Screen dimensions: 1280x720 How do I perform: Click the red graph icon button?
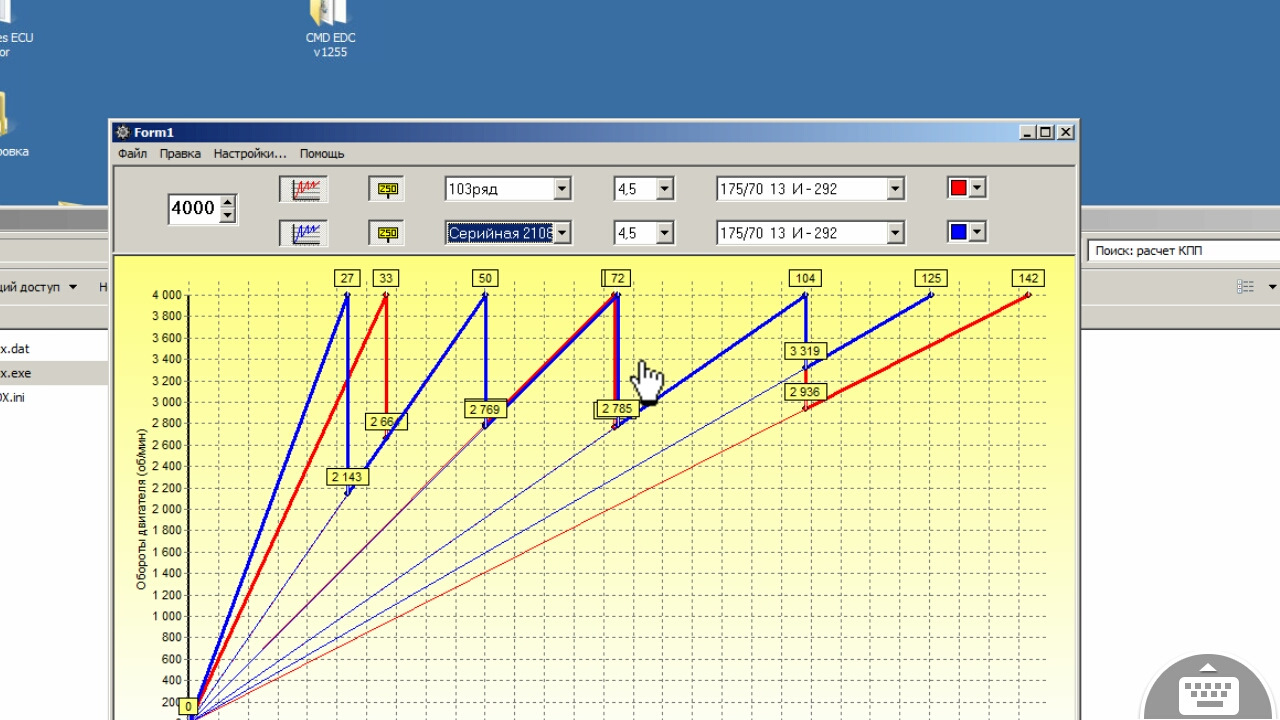click(304, 189)
